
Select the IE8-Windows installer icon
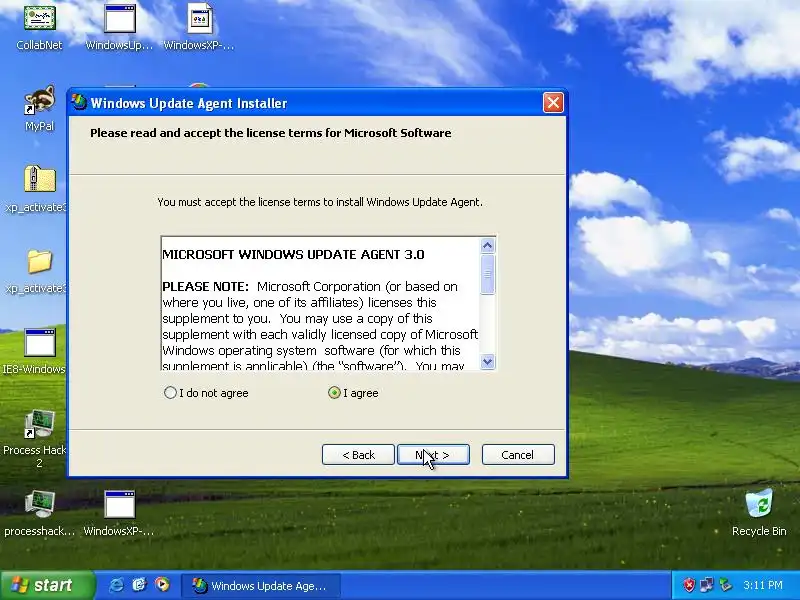point(35,351)
